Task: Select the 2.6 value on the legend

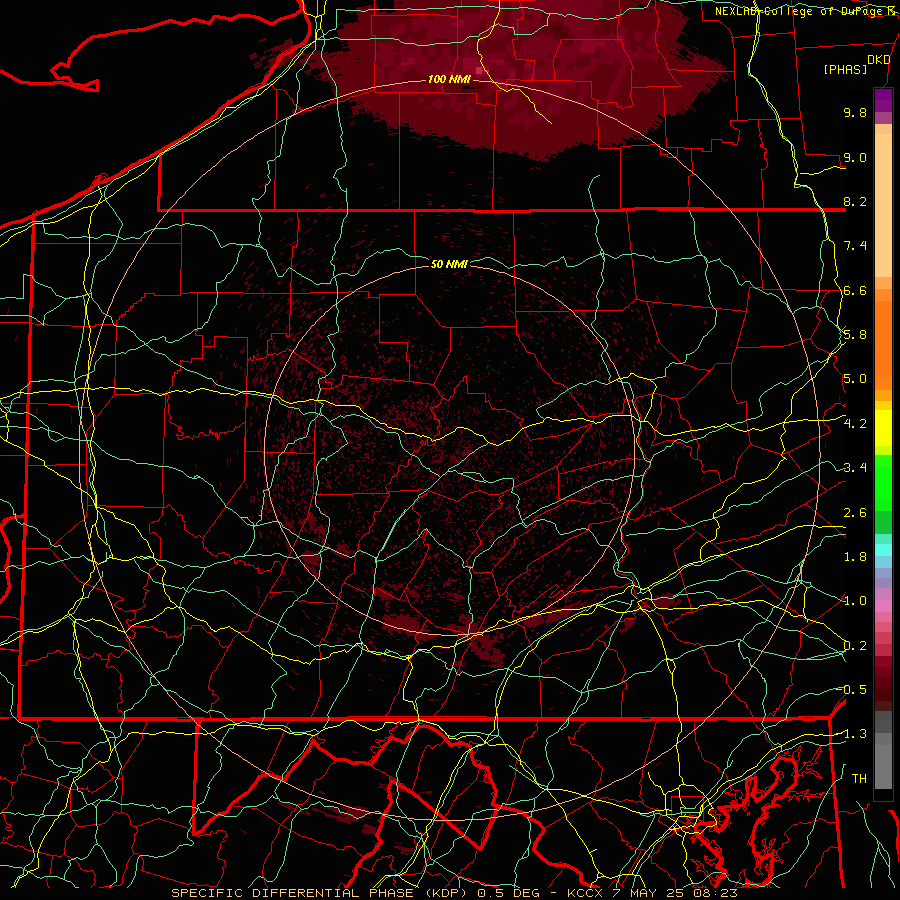Action: coord(855,513)
